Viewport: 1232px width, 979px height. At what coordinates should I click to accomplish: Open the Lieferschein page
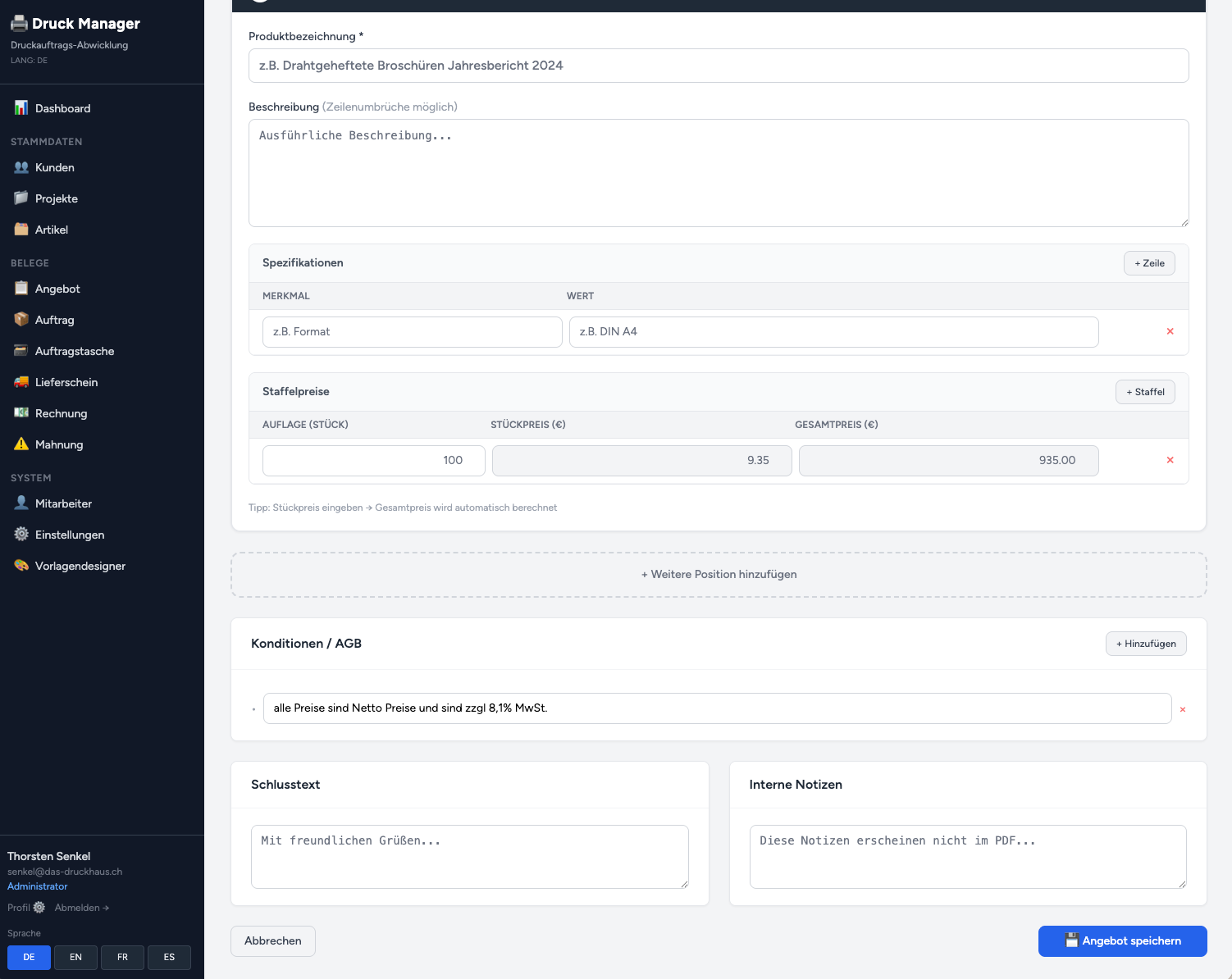click(x=66, y=382)
